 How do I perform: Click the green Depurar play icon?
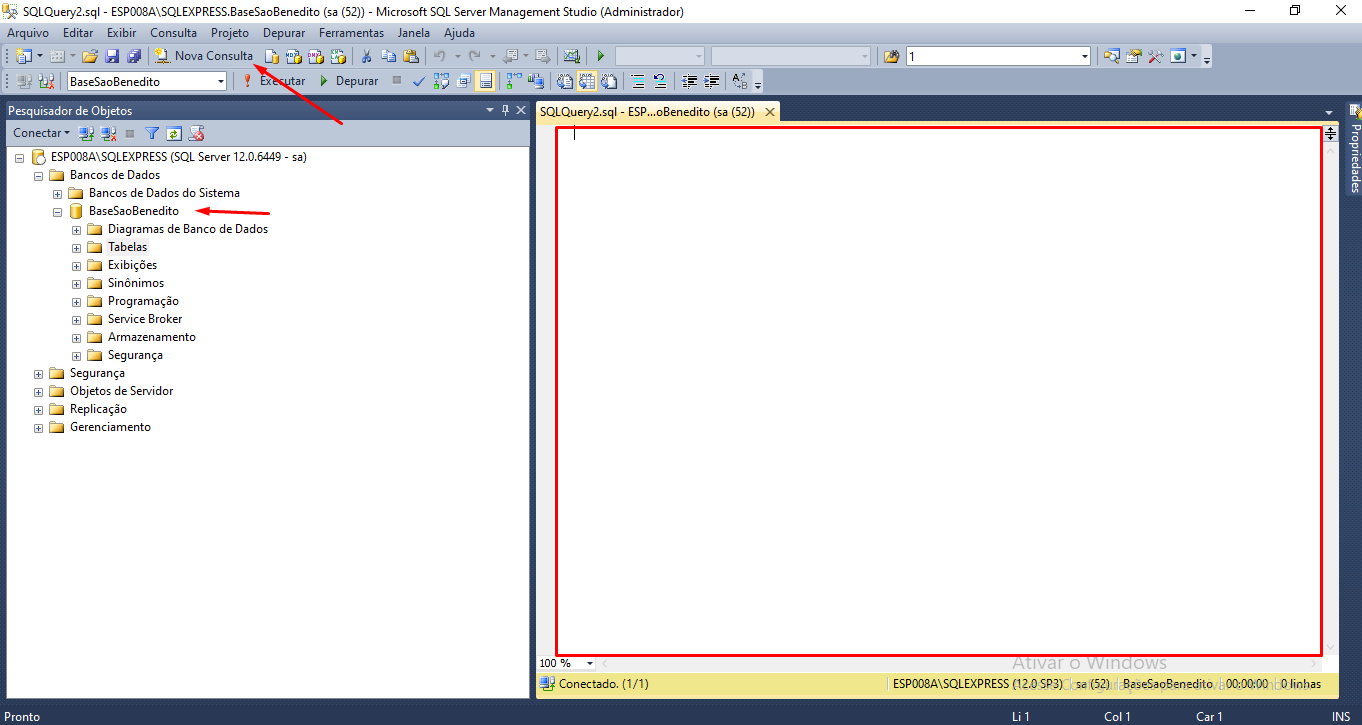[324, 81]
